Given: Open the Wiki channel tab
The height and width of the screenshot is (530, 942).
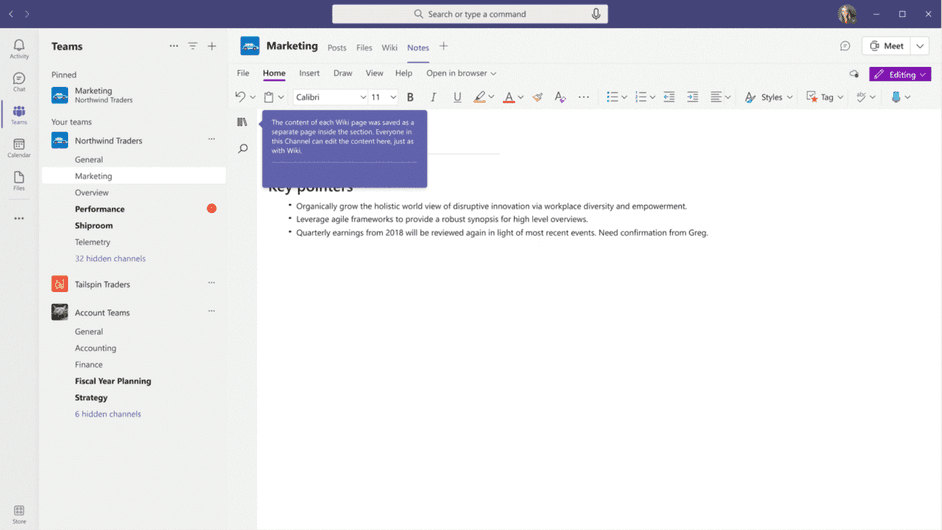Looking at the screenshot, I should pyautogui.click(x=389, y=47).
